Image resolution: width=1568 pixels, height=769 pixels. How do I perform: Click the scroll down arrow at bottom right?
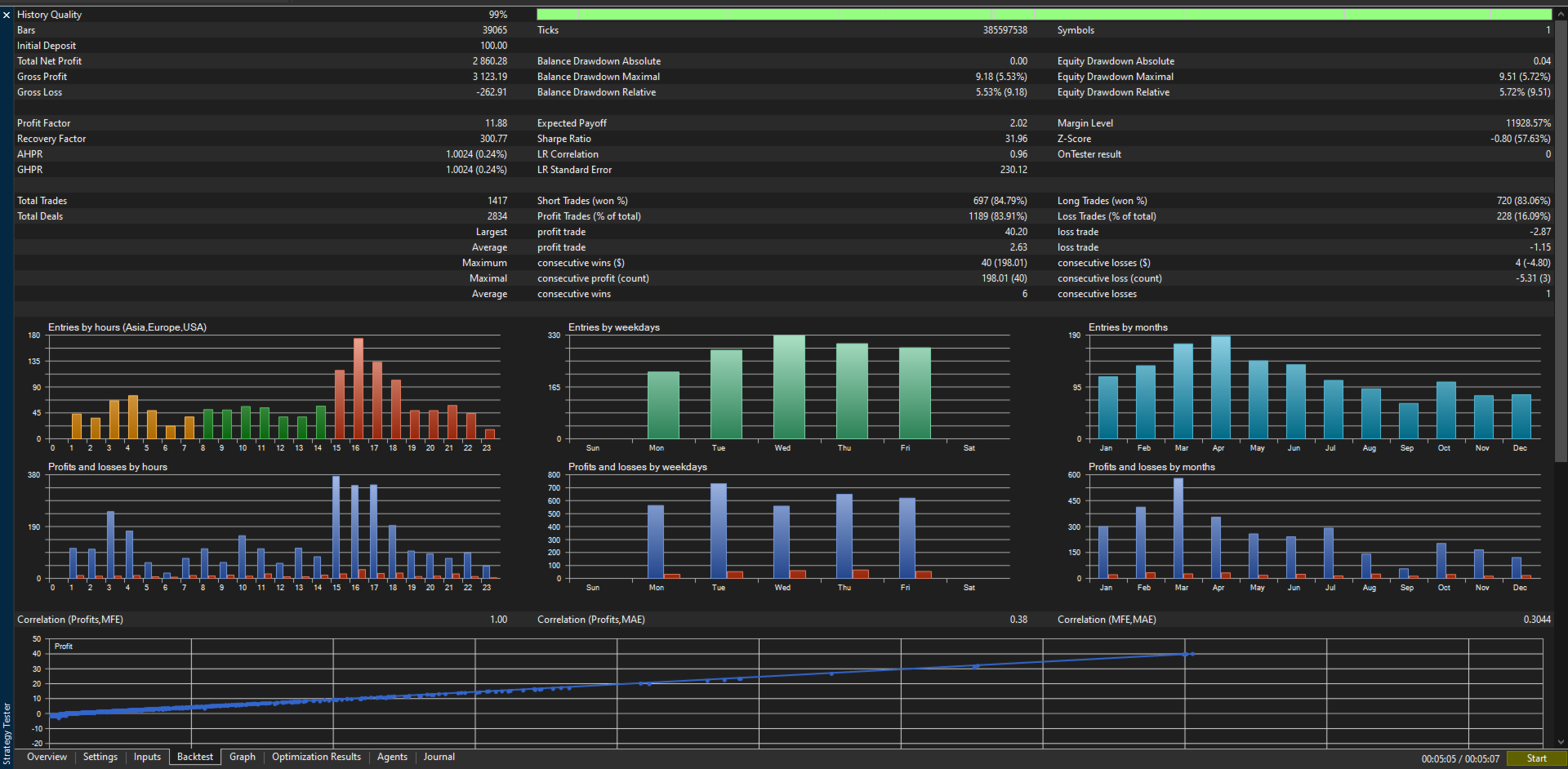click(x=1561, y=742)
